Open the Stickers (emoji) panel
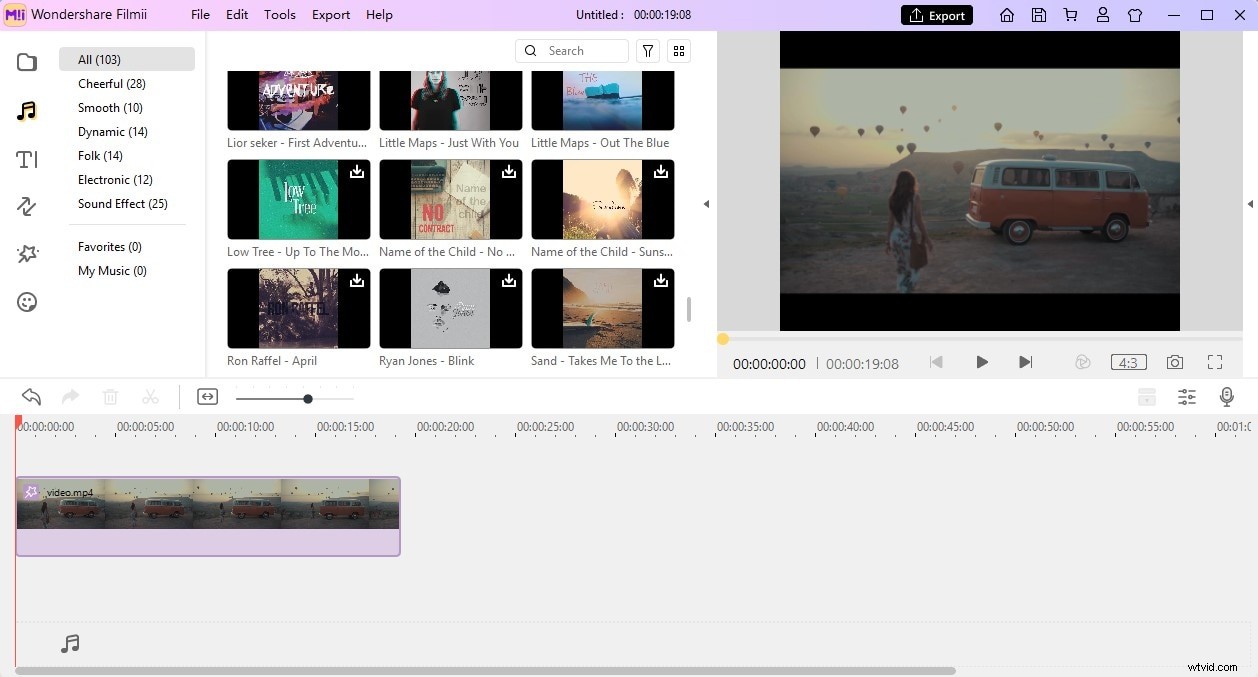This screenshot has width=1258, height=677. point(26,301)
